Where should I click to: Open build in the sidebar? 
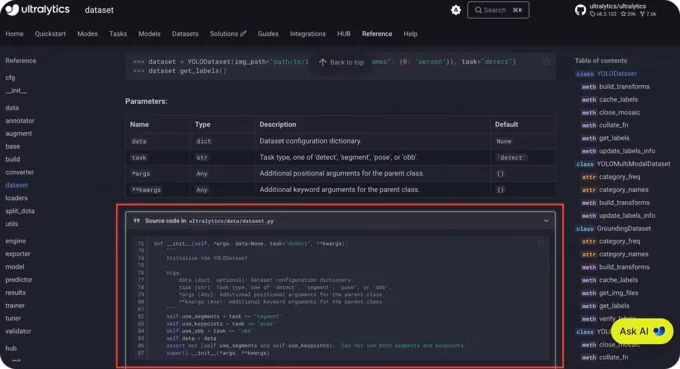tap(13, 159)
